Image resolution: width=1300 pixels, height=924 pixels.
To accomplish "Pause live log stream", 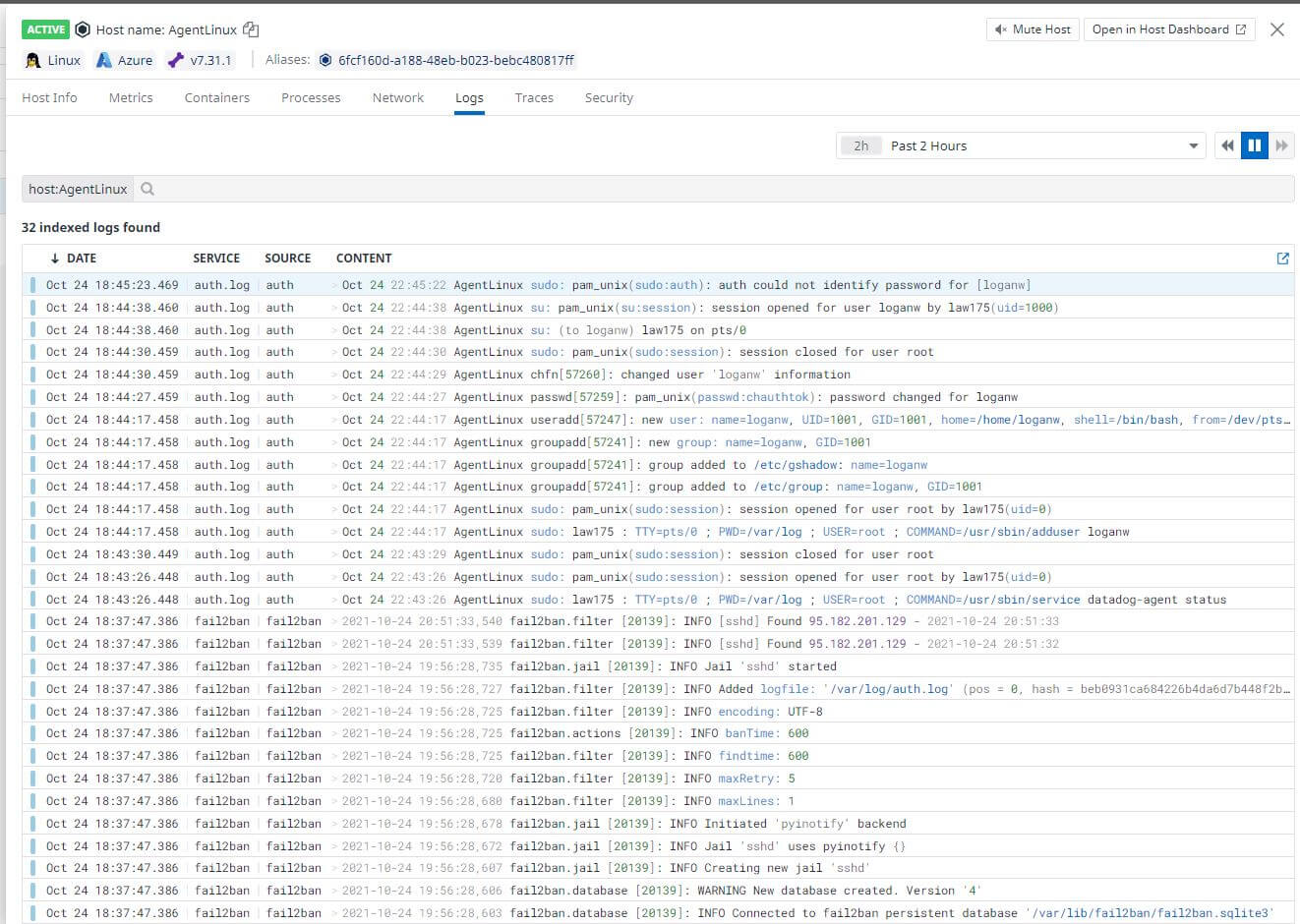I will coord(1255,145).
